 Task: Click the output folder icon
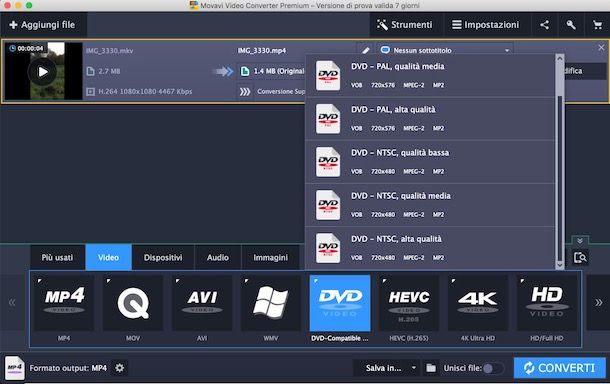click(x=431, y=368)
